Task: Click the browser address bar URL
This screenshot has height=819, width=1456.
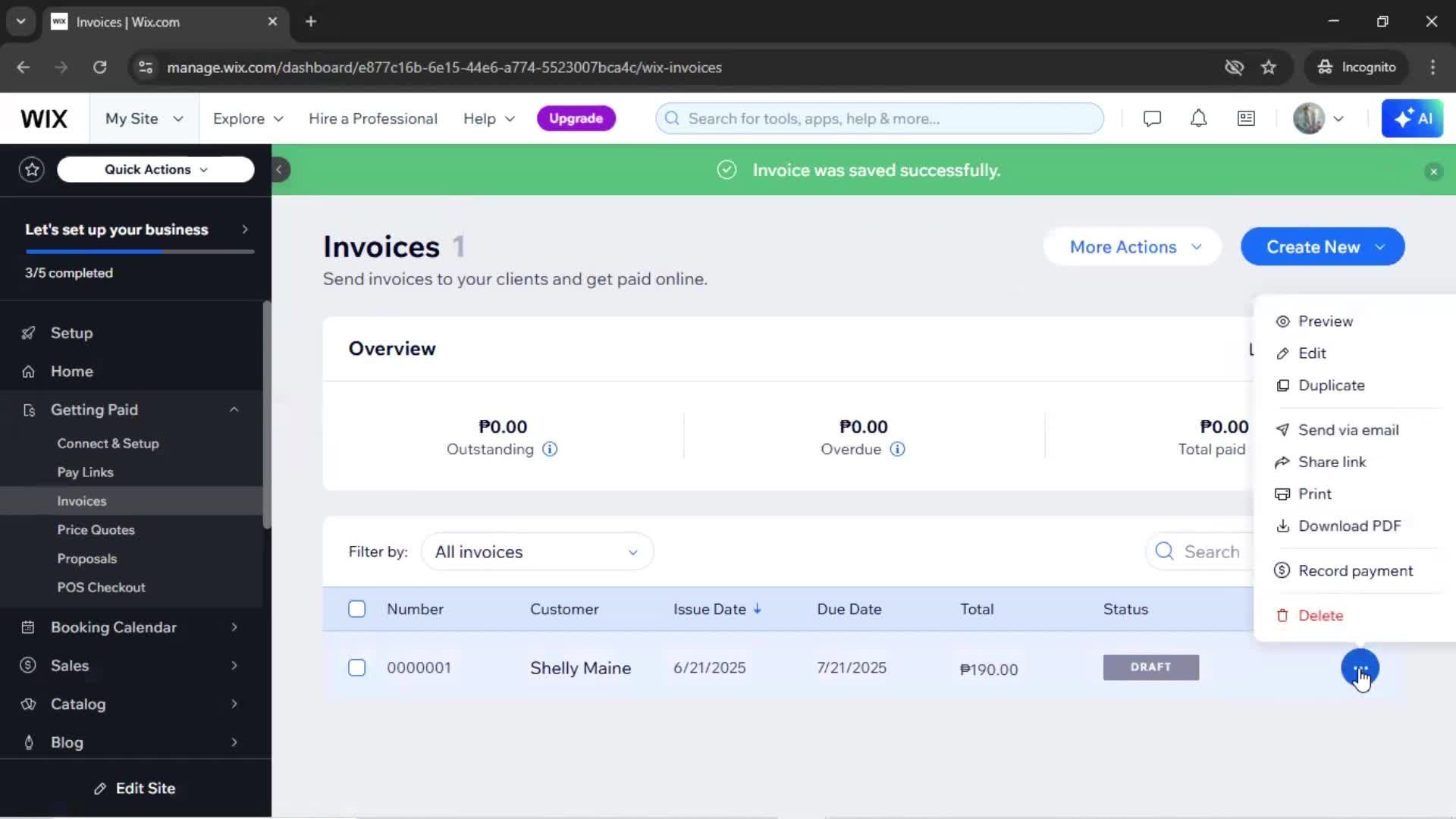Action: tap(444, 67)
